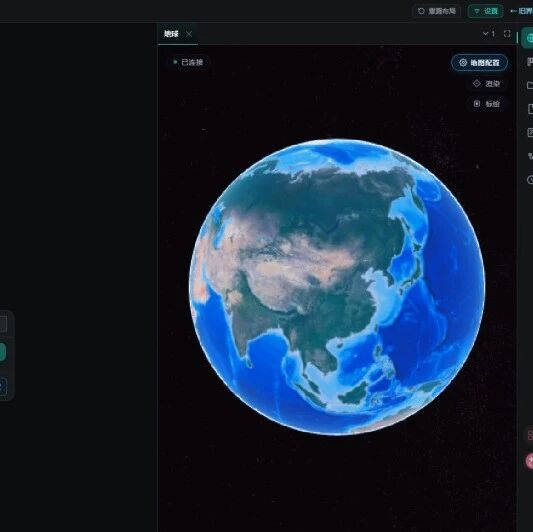Close the 地球 tab
This screenshot has width=533, height=532.
coord(189,34)
